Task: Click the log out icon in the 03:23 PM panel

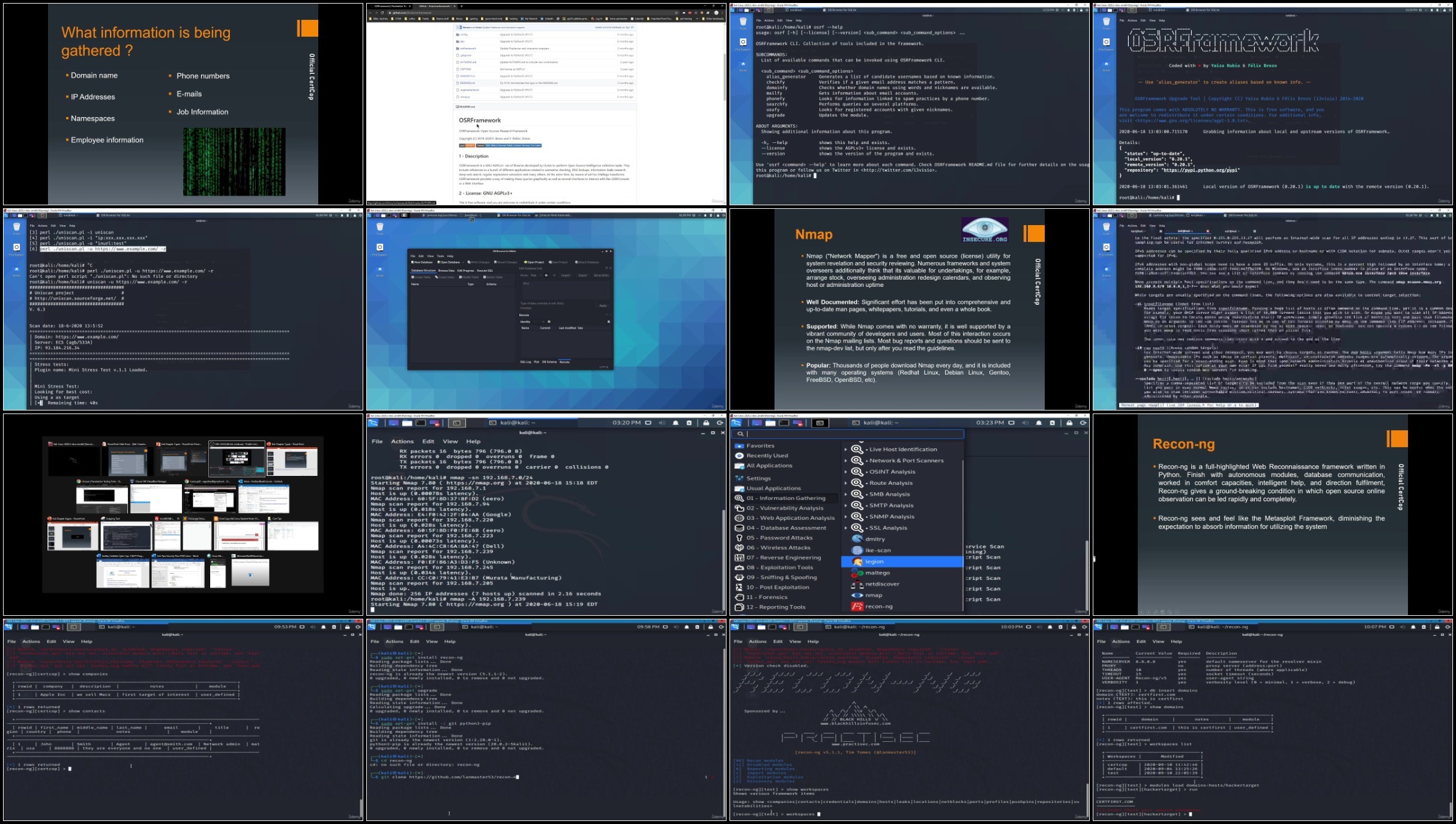Action: tap(1083, 423)
